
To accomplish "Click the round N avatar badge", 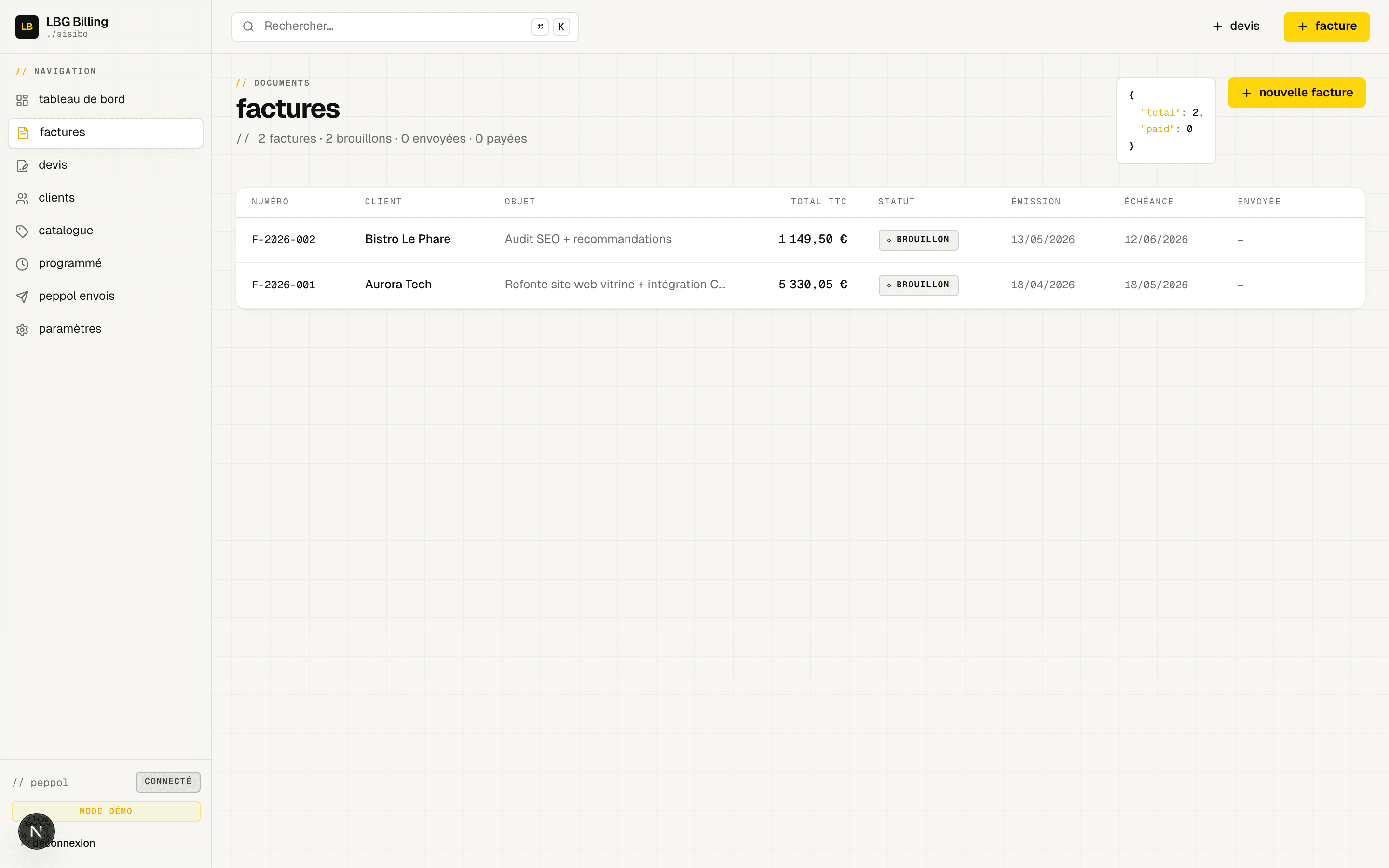I will click(36, 831).
